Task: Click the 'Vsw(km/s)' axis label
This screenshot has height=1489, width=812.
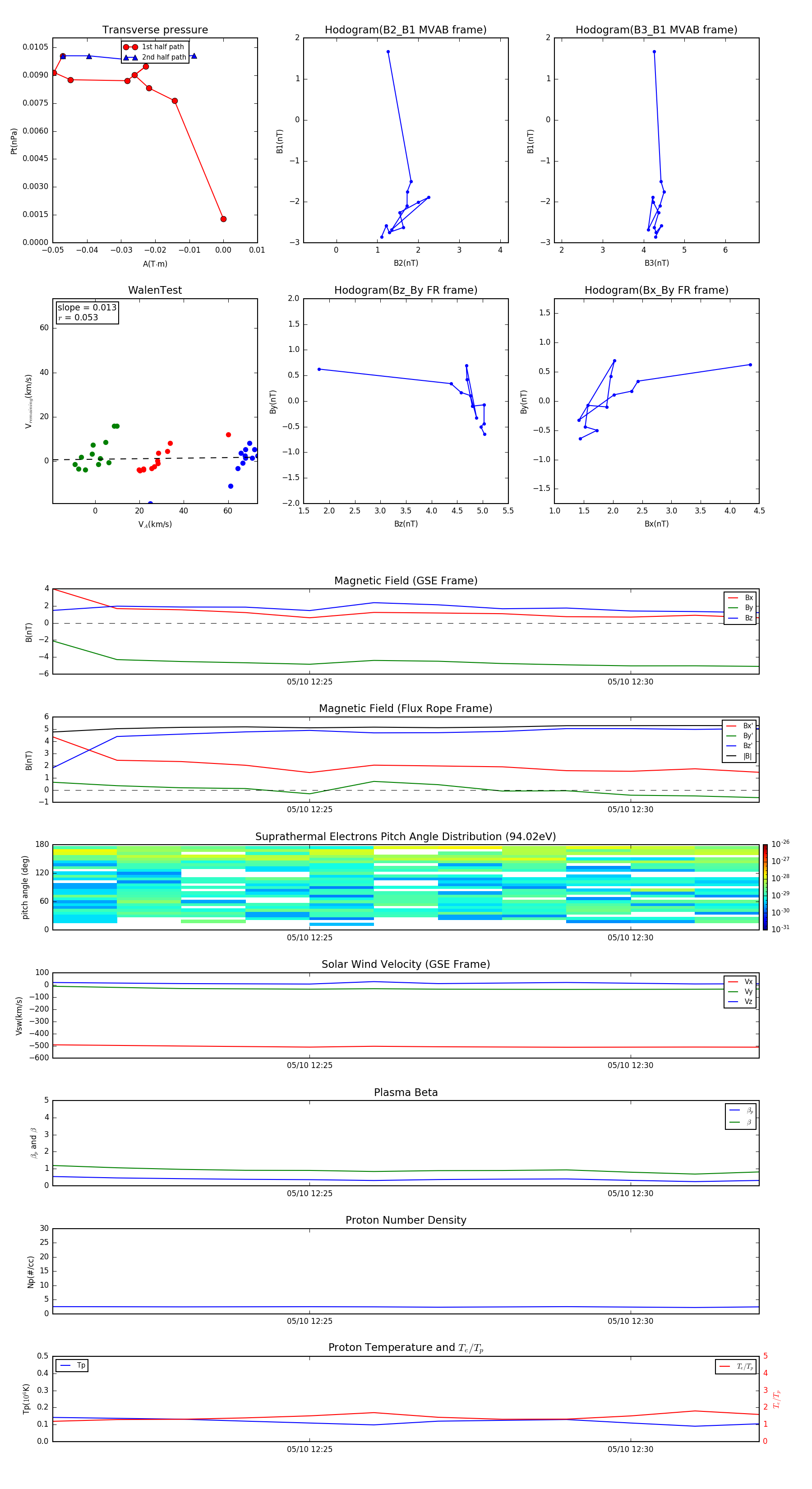Action: click(19, 1016)
